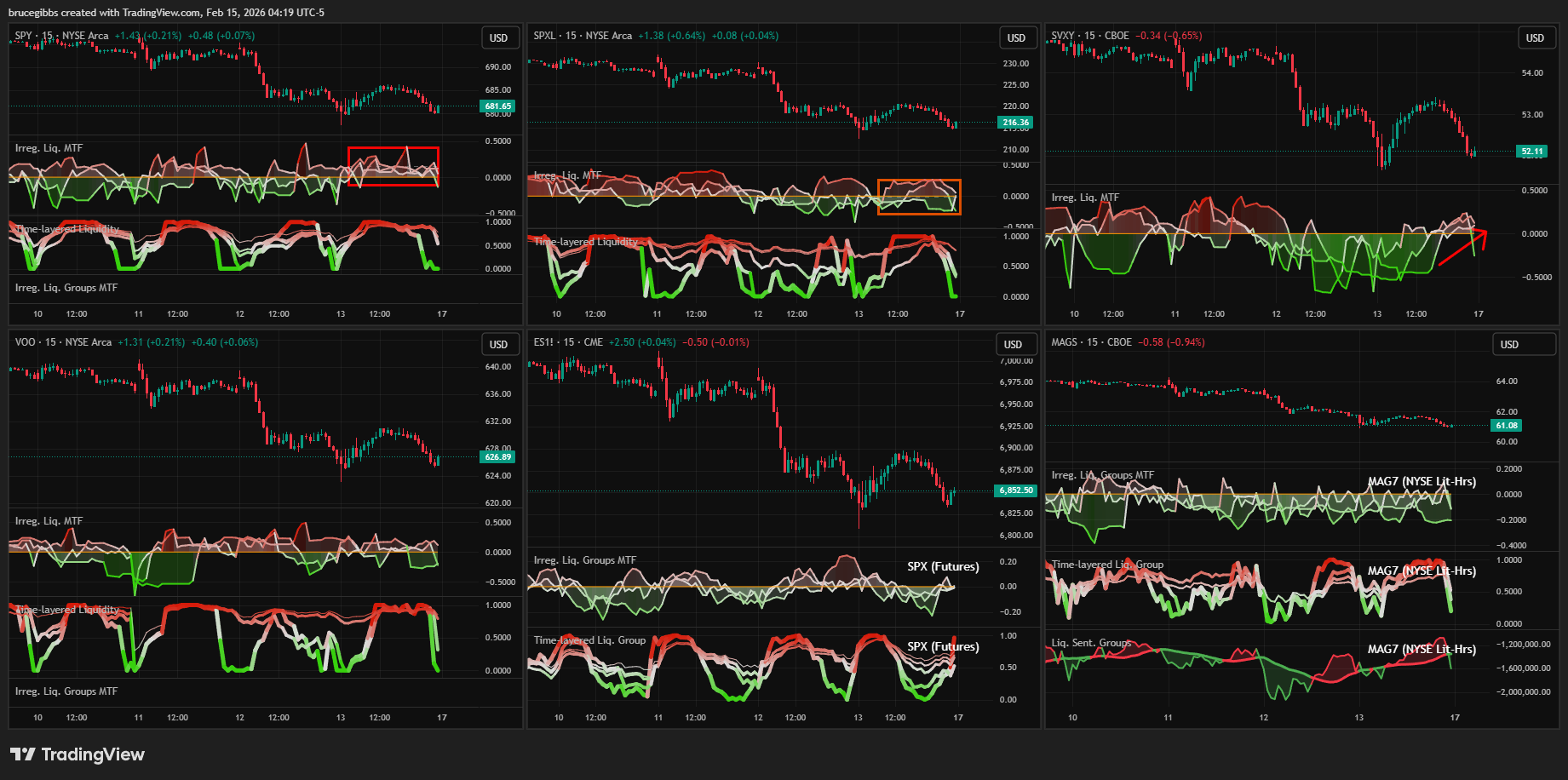Click the VOO price tag 626.89
This screenshot has width=1568, height=780.
point(498,457)
